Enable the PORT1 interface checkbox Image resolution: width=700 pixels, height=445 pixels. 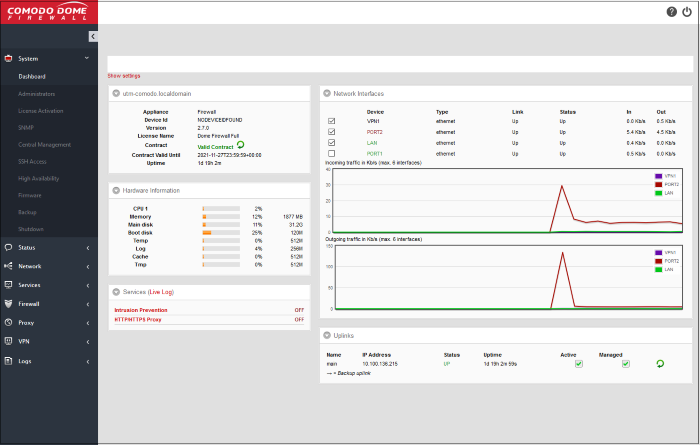[331, 153]
